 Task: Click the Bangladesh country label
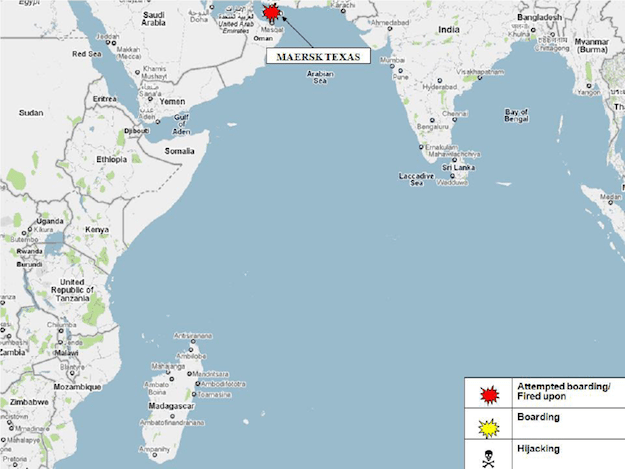[x=539, y=17]
